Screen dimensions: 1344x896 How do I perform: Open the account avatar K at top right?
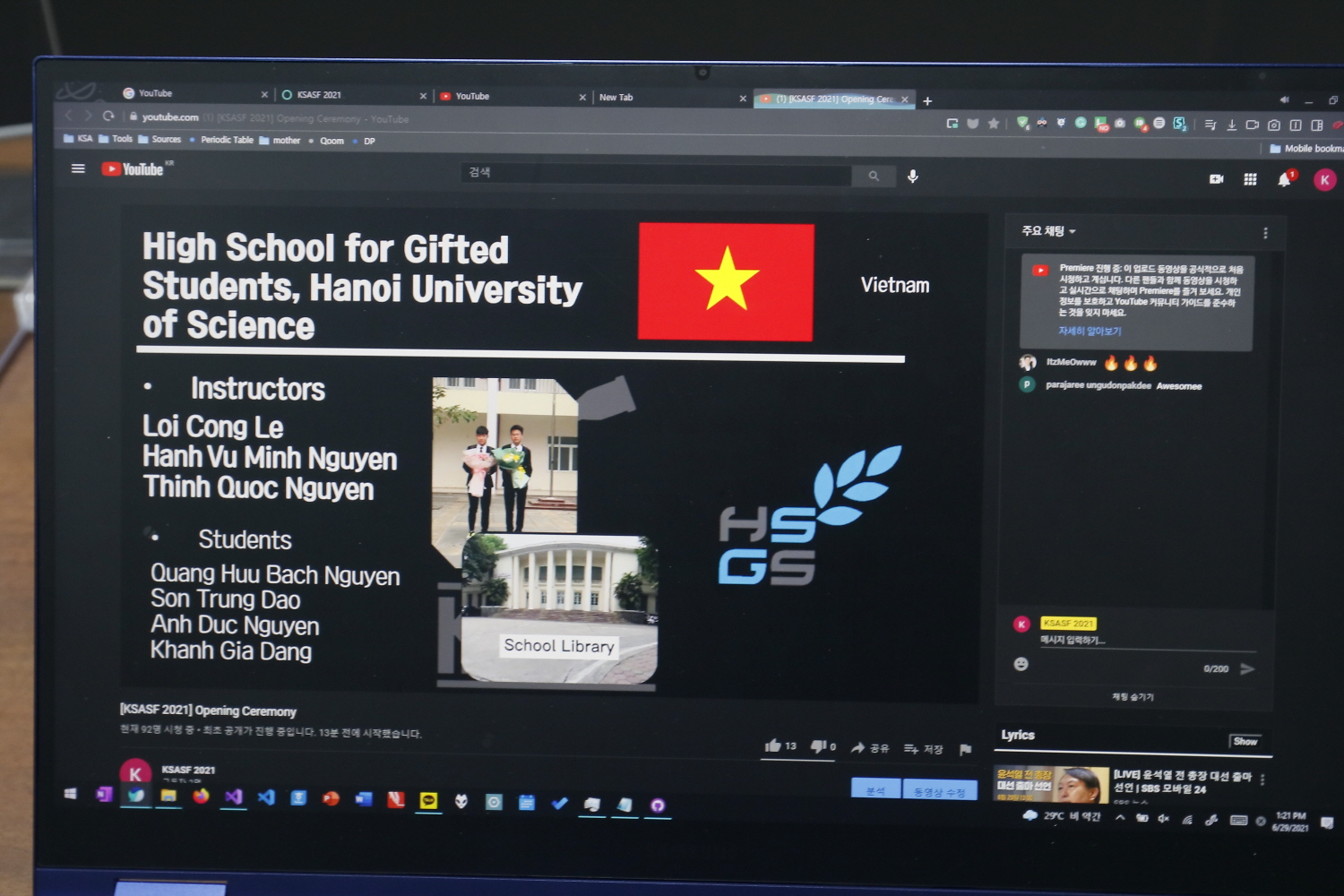(1324, 180)
